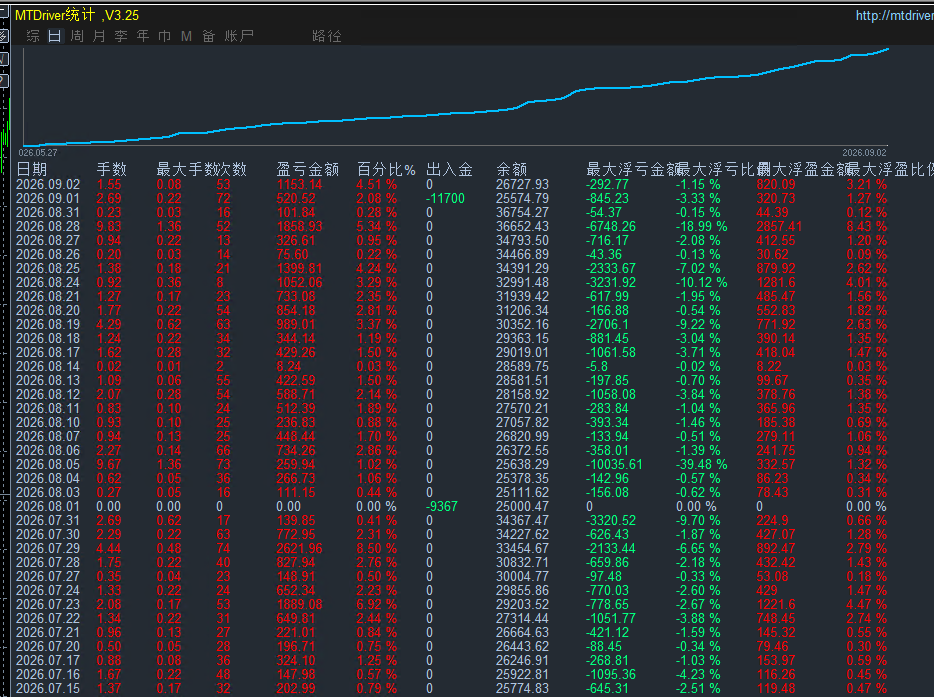Select the 2026.08.05 date cell
Viewport: 934px width, 697px height.
[48, 465]
